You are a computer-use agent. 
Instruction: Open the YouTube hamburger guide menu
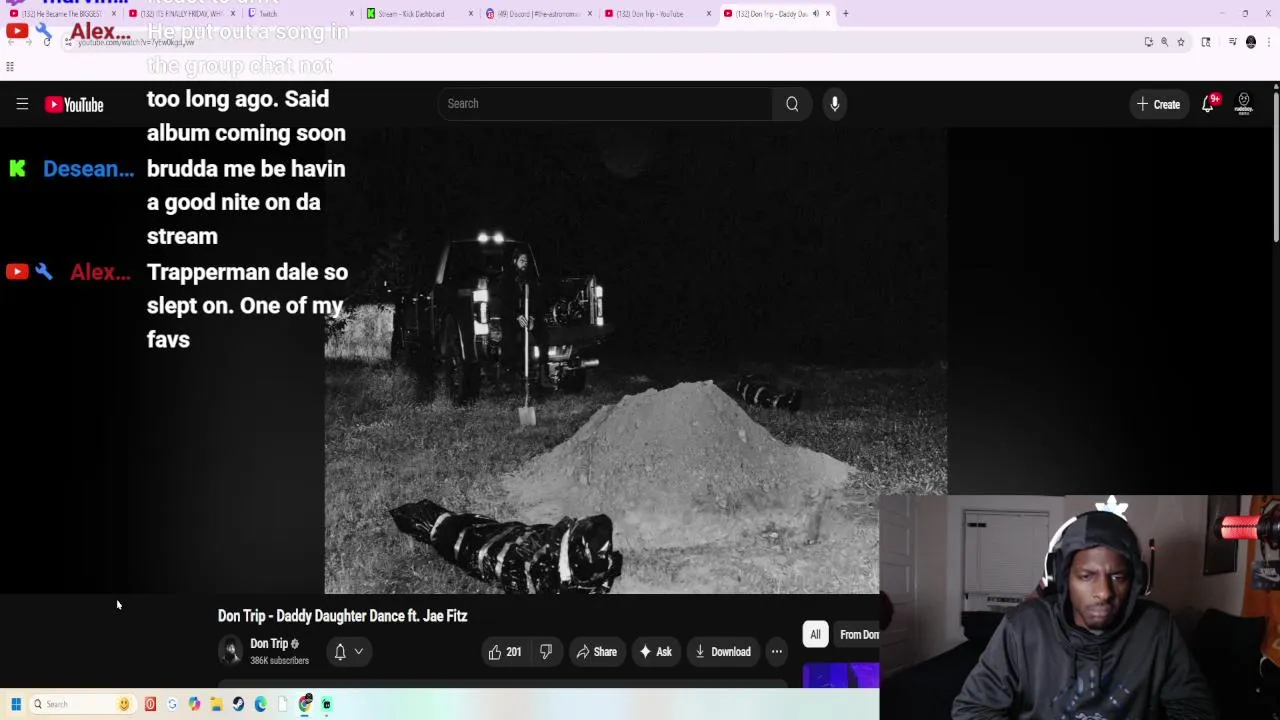22,104
